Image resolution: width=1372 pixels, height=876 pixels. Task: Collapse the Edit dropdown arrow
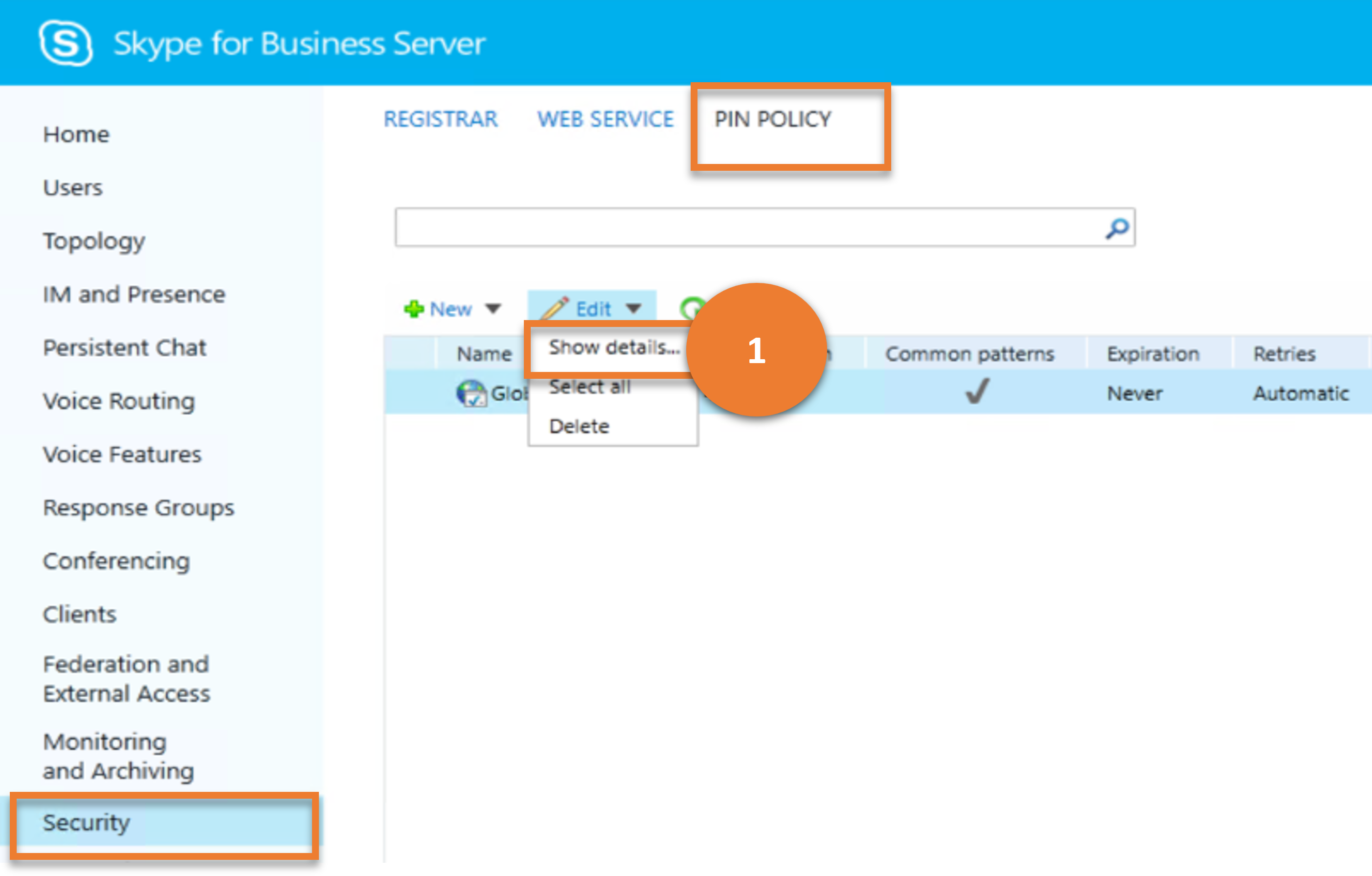click(633, 309)
